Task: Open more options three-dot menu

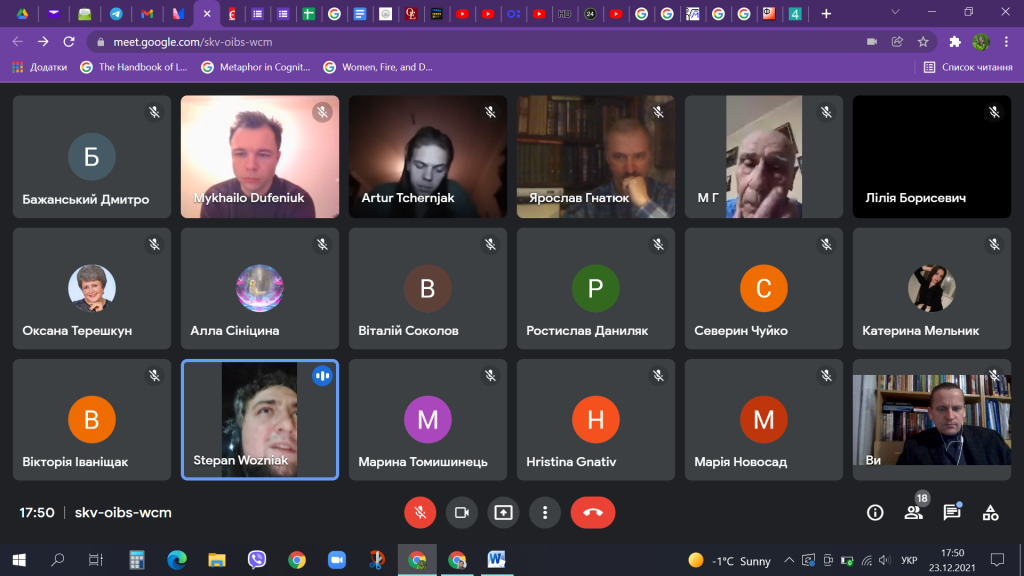Action: point(545,513)
